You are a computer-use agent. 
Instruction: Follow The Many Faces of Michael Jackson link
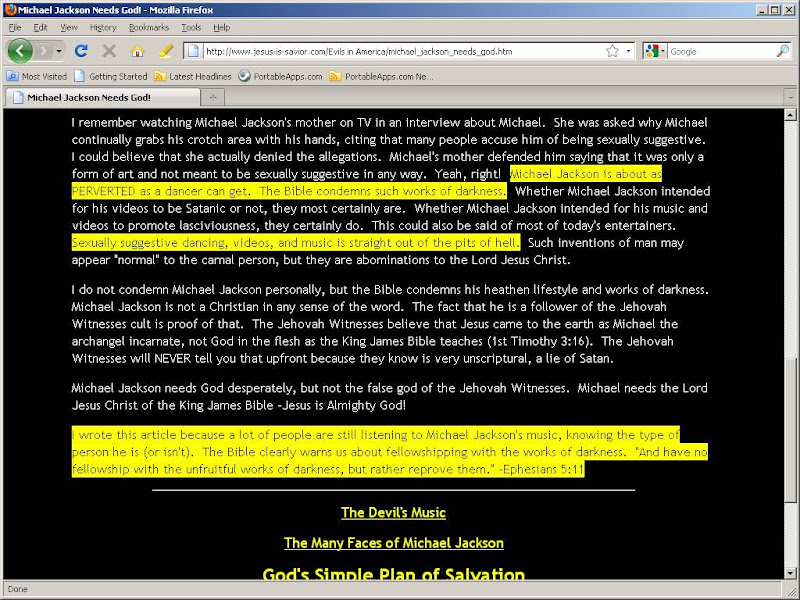coord(393,543)
